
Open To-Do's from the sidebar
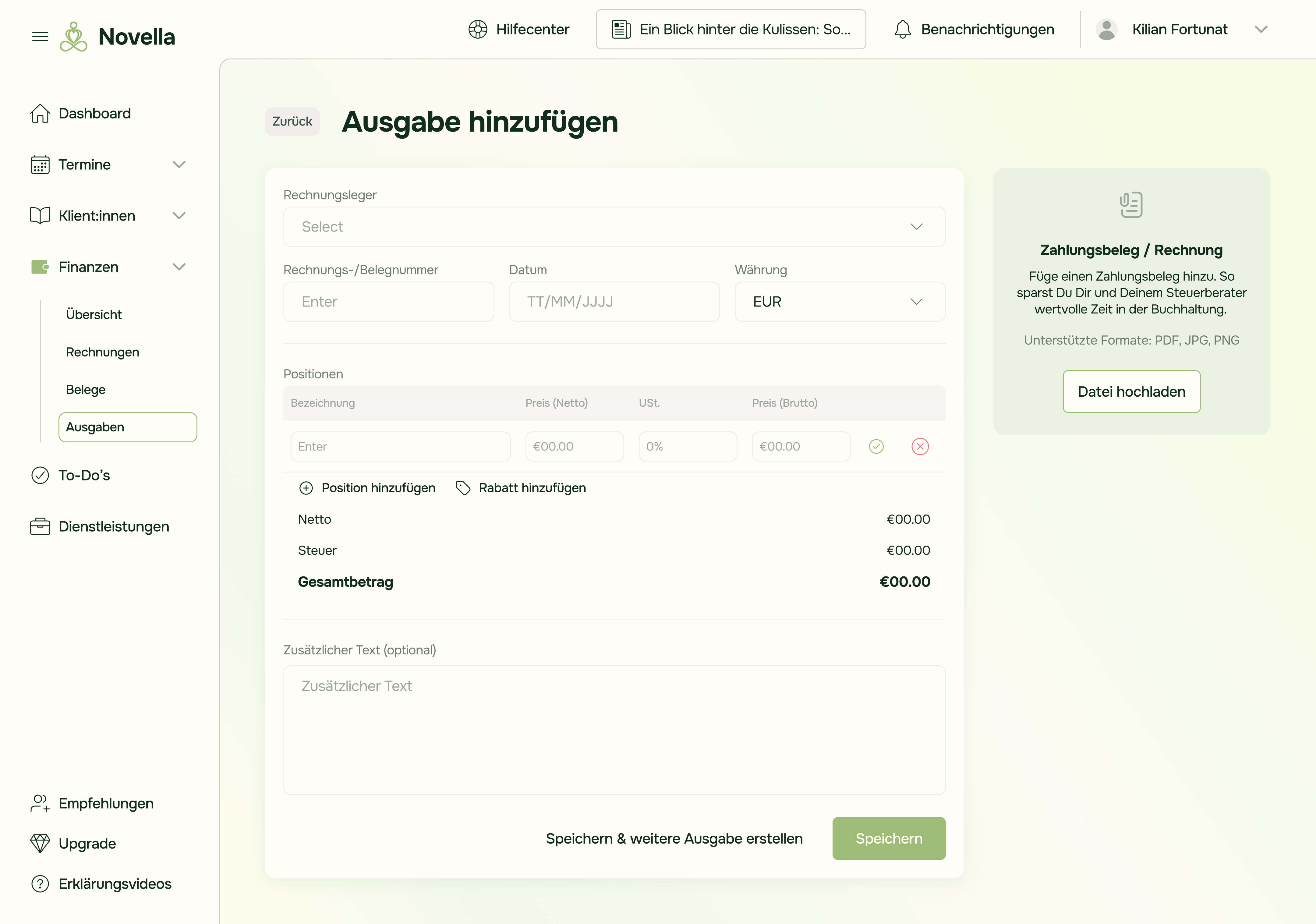click(x=84, y=475)
